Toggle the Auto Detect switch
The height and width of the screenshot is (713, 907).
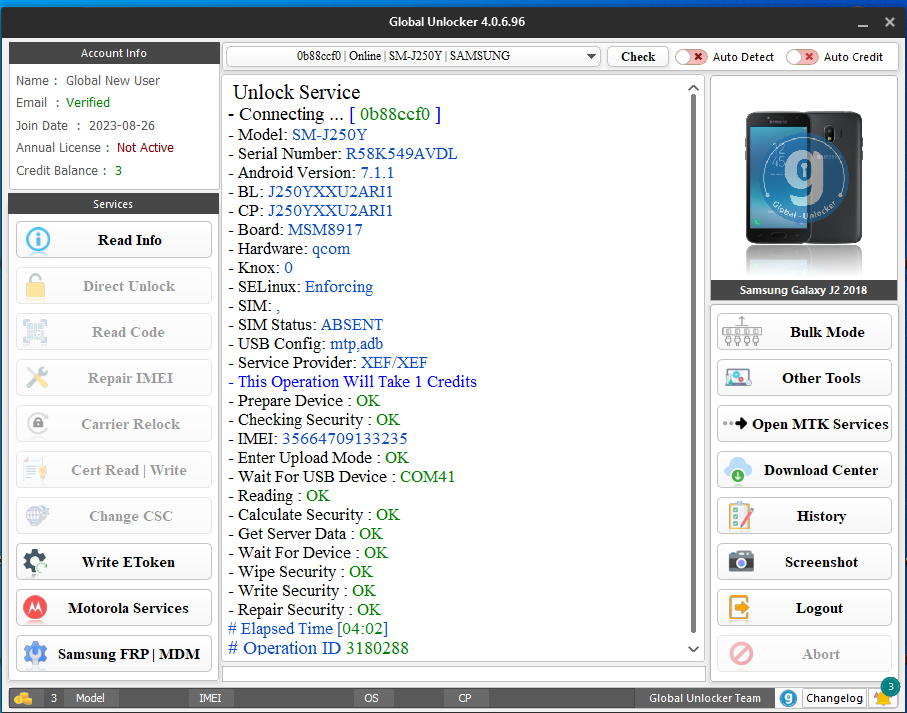click(x=691, y=57)
